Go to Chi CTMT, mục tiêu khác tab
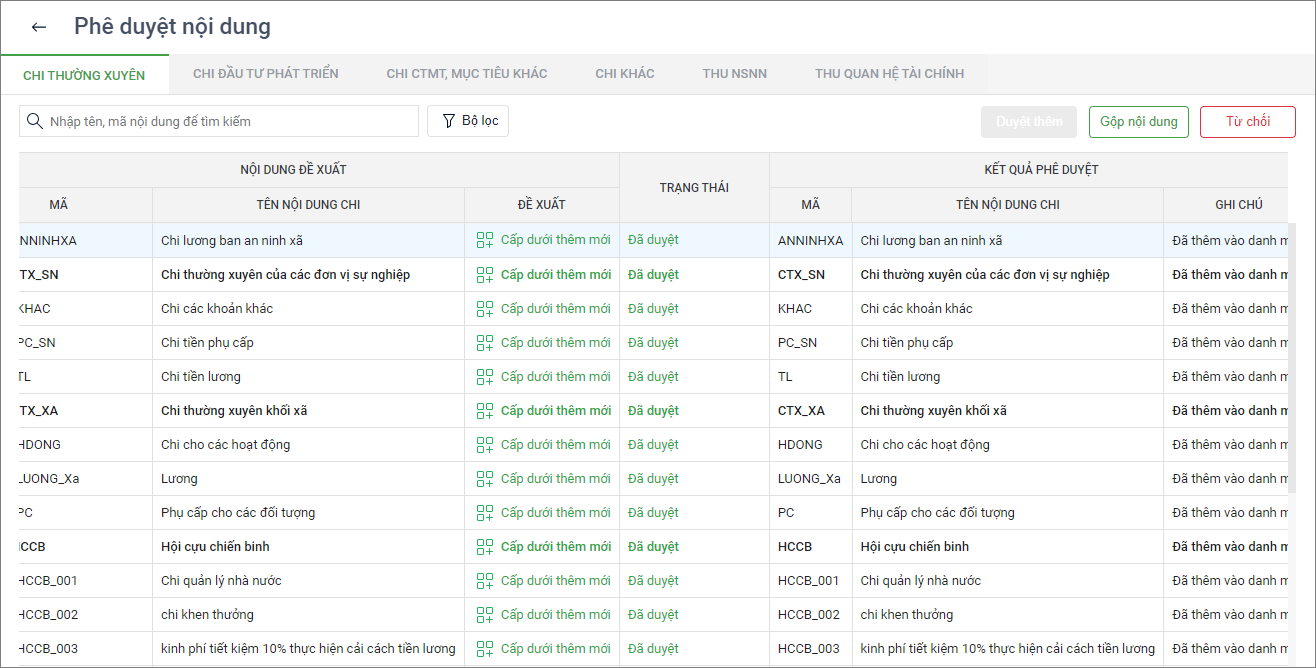 (x=466, y=74)
